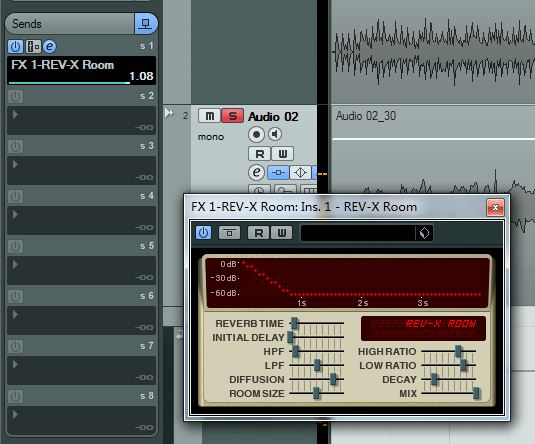Viewport: 535px width, 444px height.
Task: Toggle Read automation on Audio 02 track
Action: click(x=259, y=154)
